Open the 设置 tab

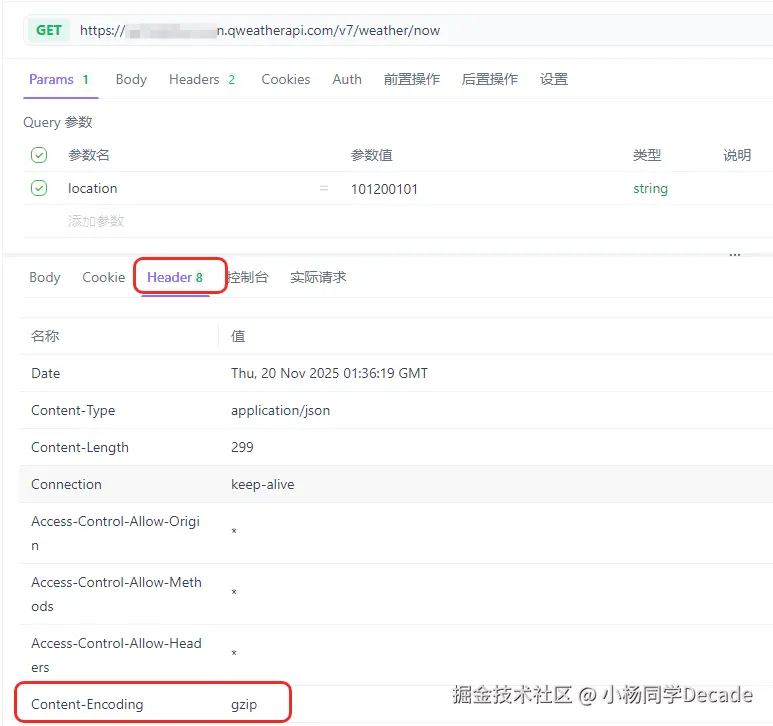554,79
